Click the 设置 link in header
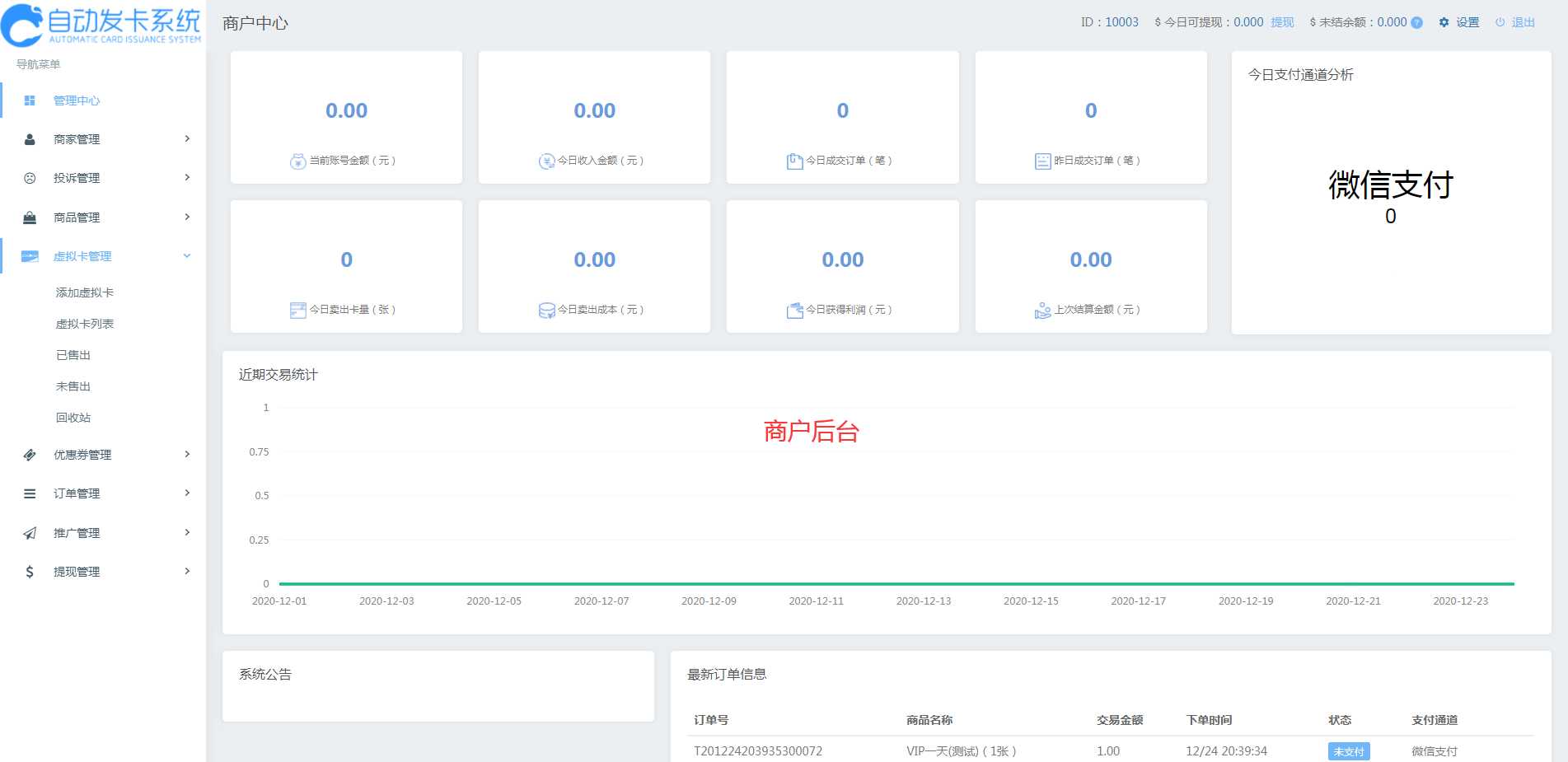The height and width of the screenshot is (762, 1568). click(x=1467, y=22)
